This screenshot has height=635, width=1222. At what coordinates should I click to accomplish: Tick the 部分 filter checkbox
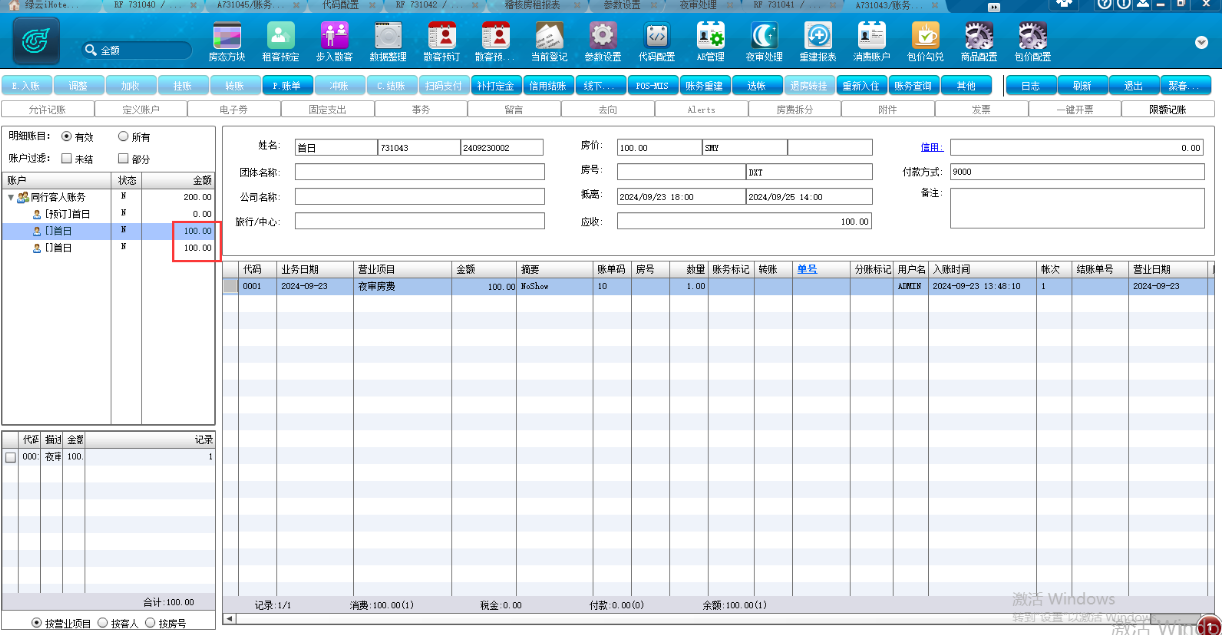tap(123, 158)
